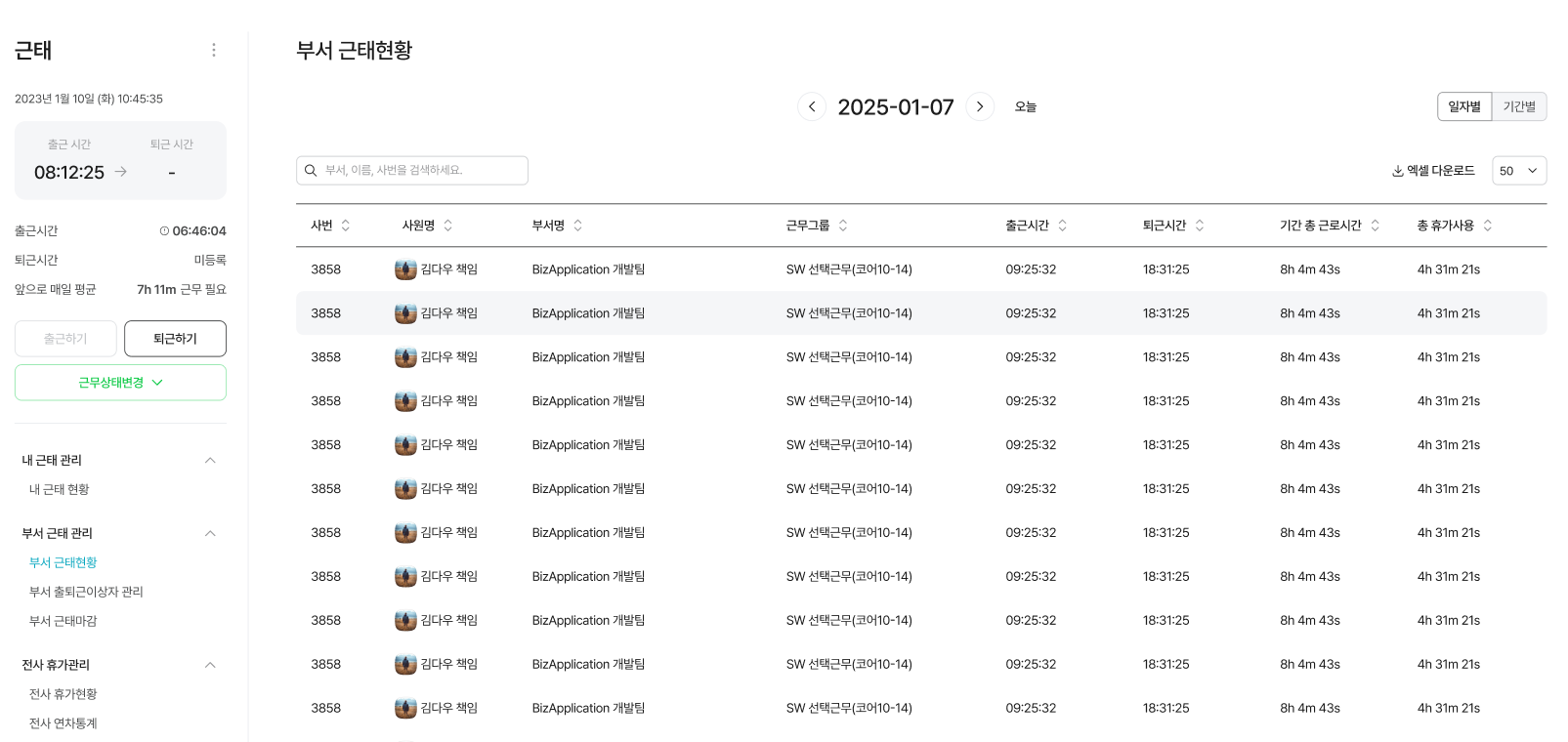Image resolution: width=1568 pixels, height=742 pixels.
Task: Click the sort icon next to 사번
Action: (346, 226)
